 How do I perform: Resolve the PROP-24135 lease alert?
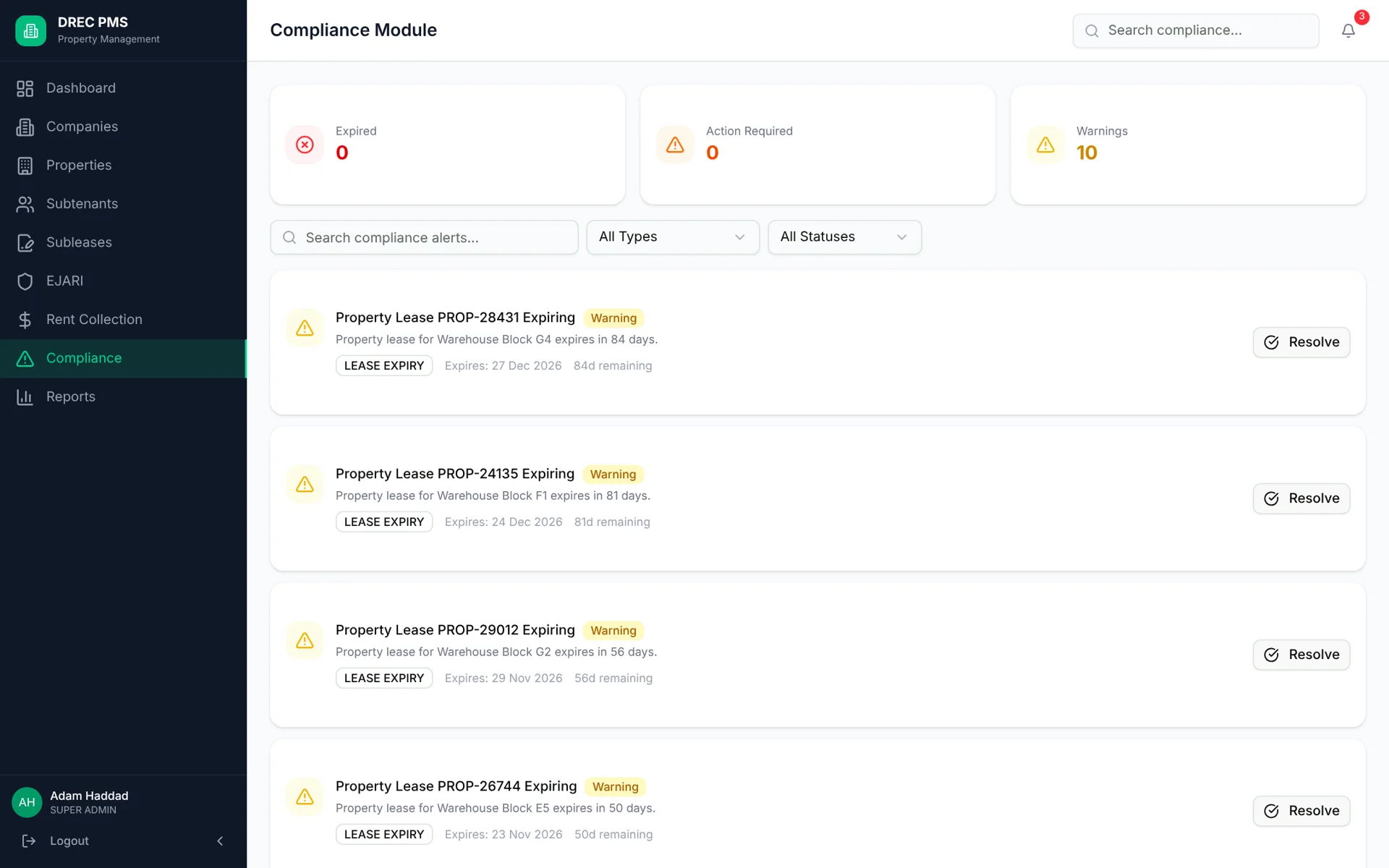tap(1301, 498)
